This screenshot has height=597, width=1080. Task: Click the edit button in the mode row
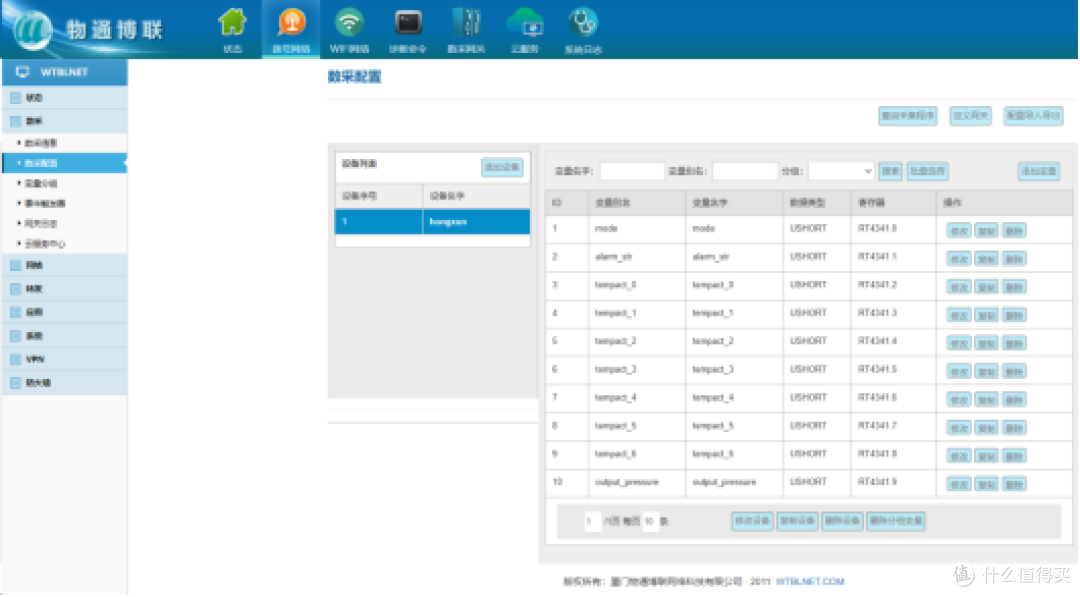(958, 231)
